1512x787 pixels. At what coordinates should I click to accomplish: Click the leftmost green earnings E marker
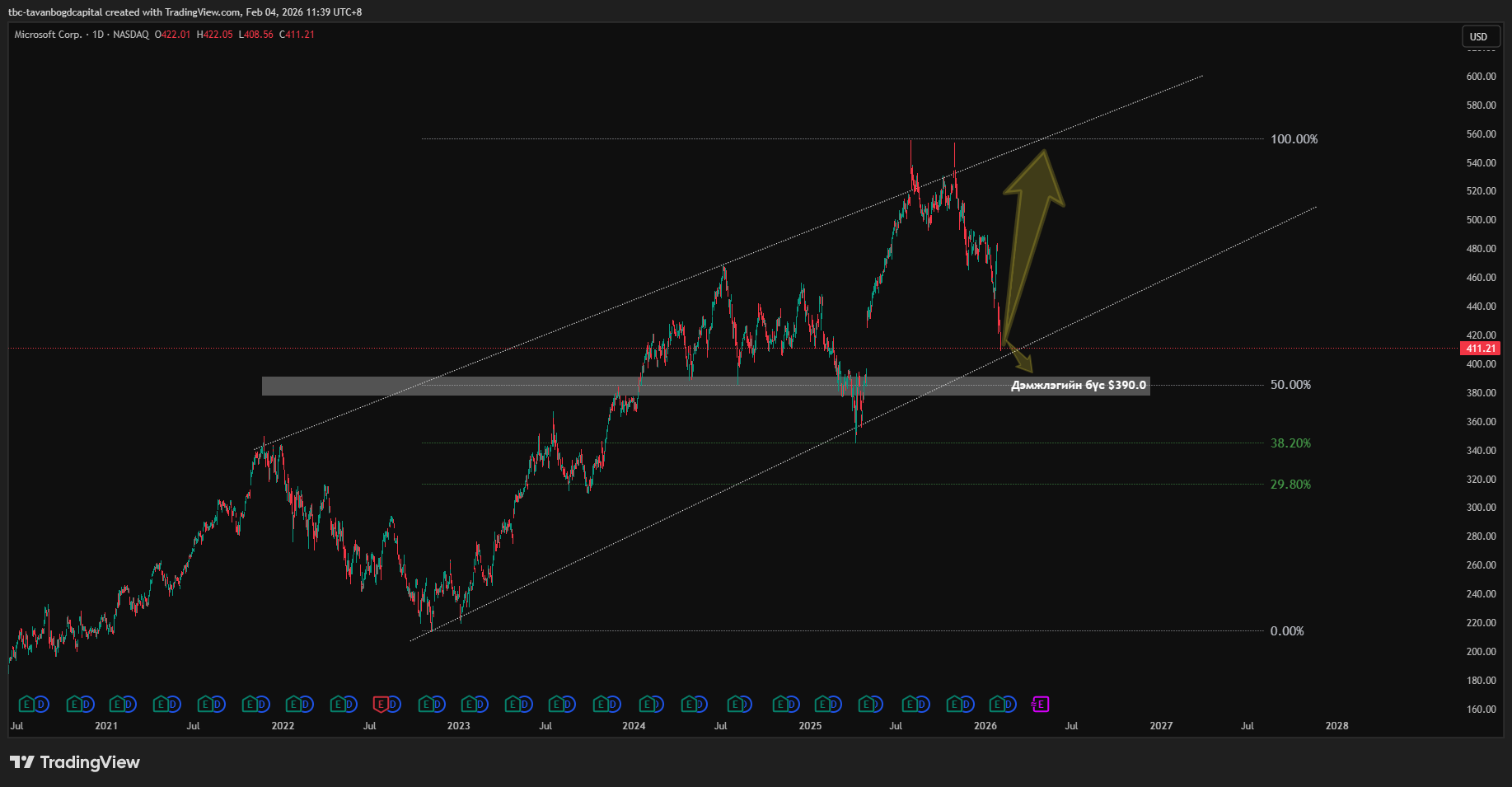(26, 705)
